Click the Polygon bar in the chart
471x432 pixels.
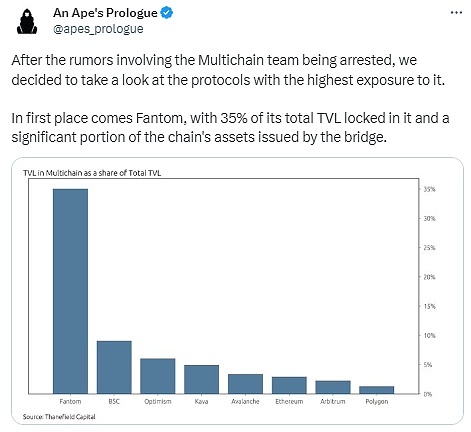click(376, 390)
